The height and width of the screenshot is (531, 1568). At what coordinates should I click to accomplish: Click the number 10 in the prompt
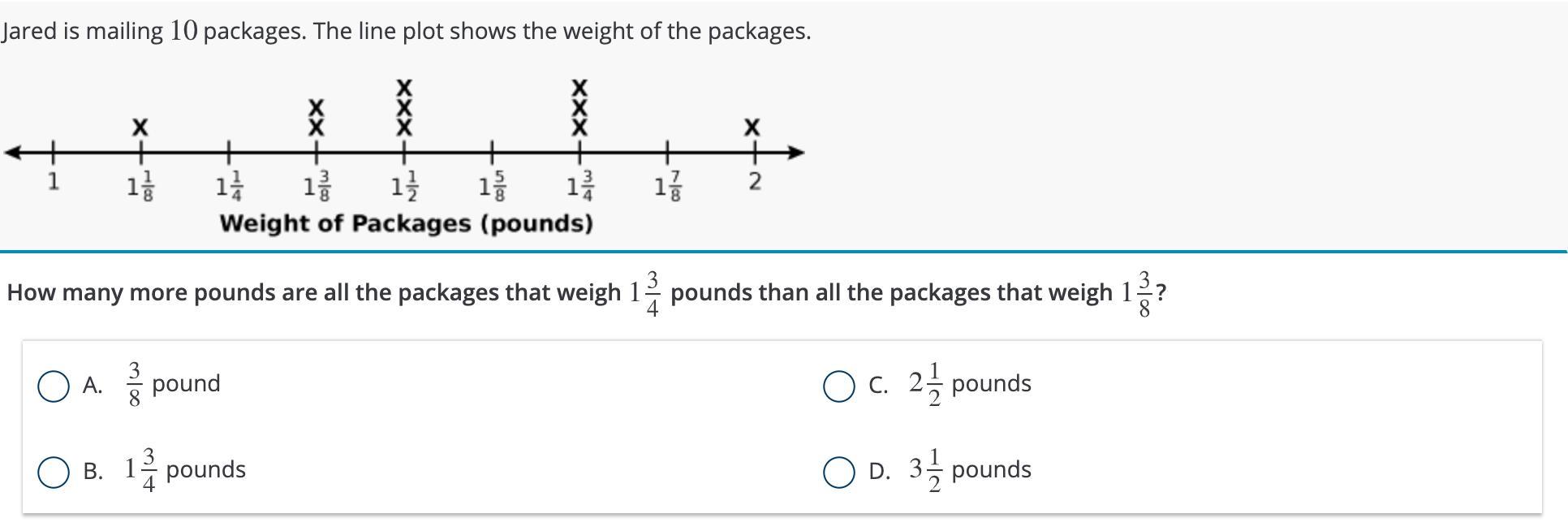tap(183, 31)
